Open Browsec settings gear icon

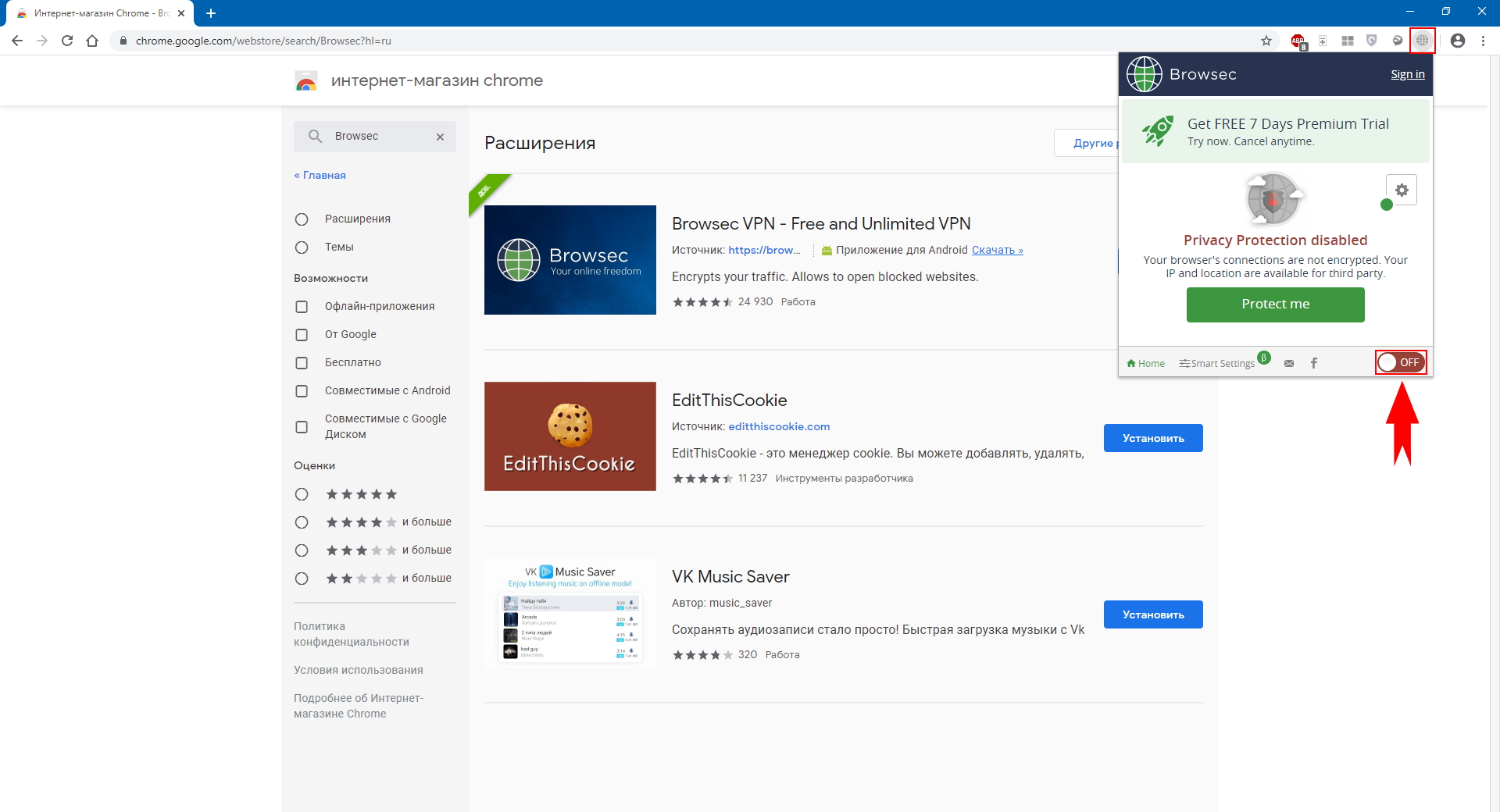point(1402,190)
